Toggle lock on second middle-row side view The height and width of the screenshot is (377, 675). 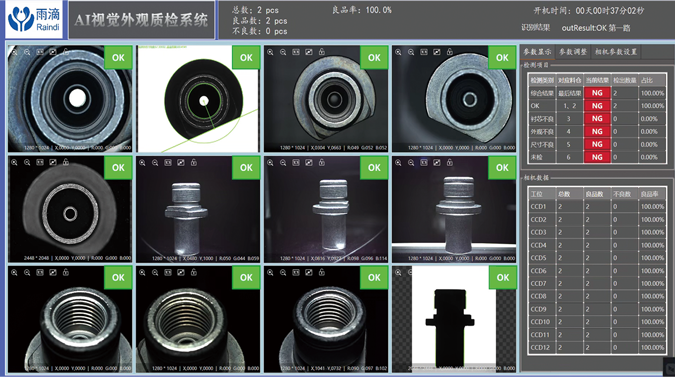pos(194,163)
